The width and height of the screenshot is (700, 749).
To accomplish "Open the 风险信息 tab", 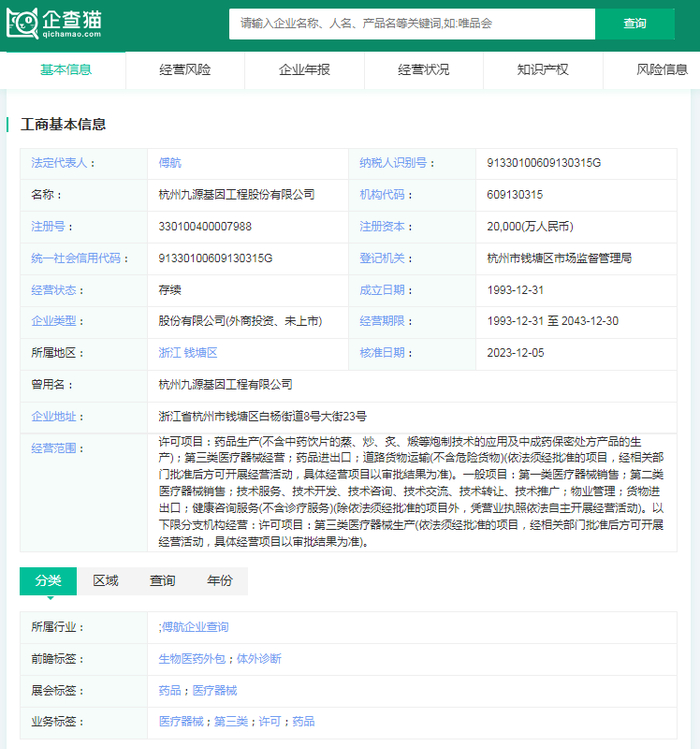I will 661,70.
